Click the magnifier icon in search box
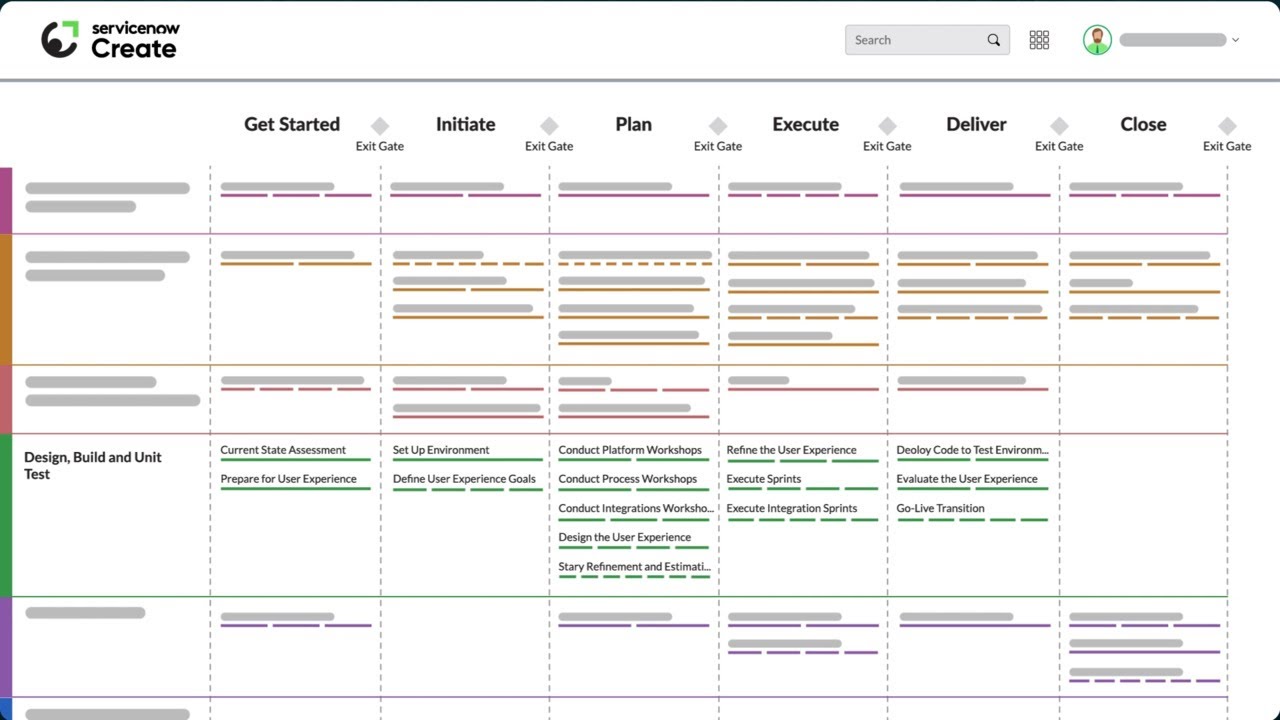 click(993, 40)
